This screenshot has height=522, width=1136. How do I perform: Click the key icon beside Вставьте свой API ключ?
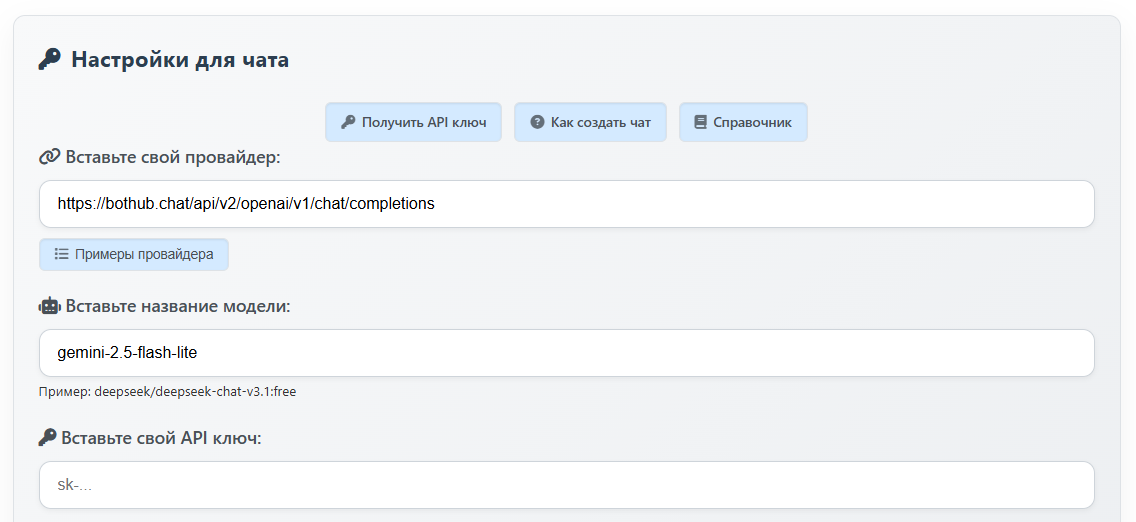47,437
